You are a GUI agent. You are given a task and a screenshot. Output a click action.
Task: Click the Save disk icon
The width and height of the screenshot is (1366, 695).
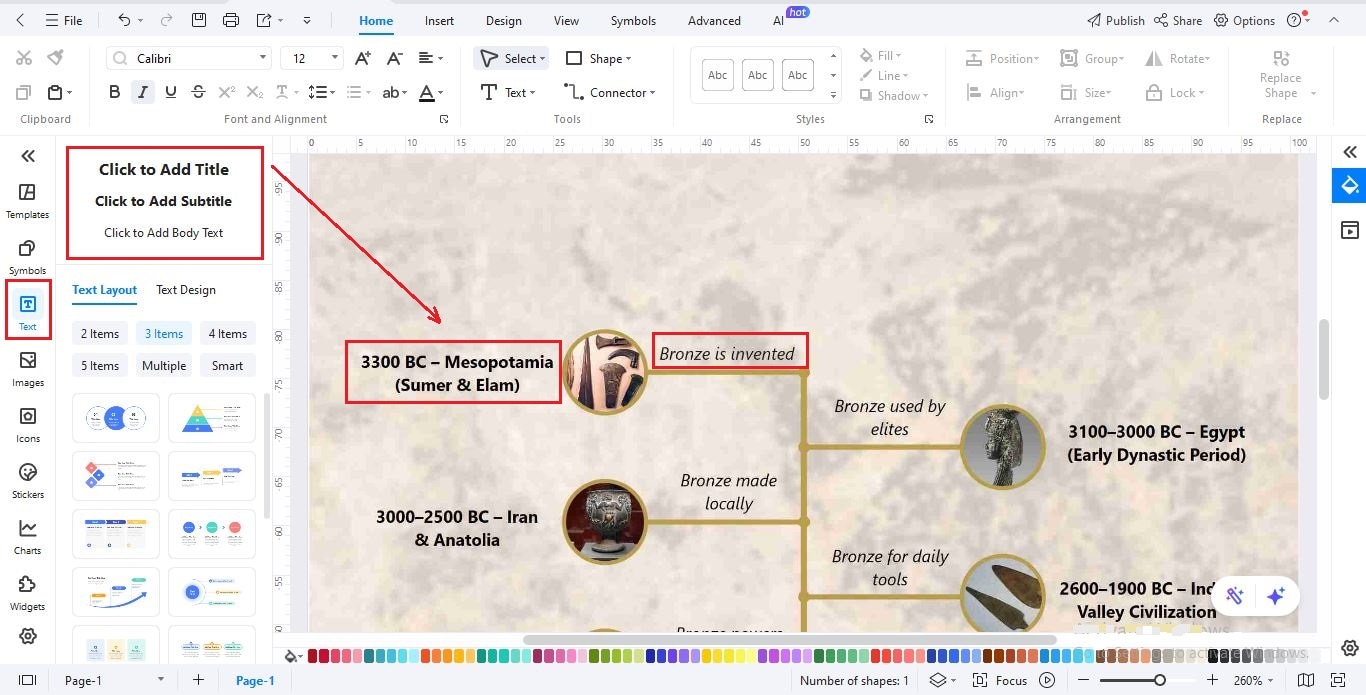pos(199,20)
